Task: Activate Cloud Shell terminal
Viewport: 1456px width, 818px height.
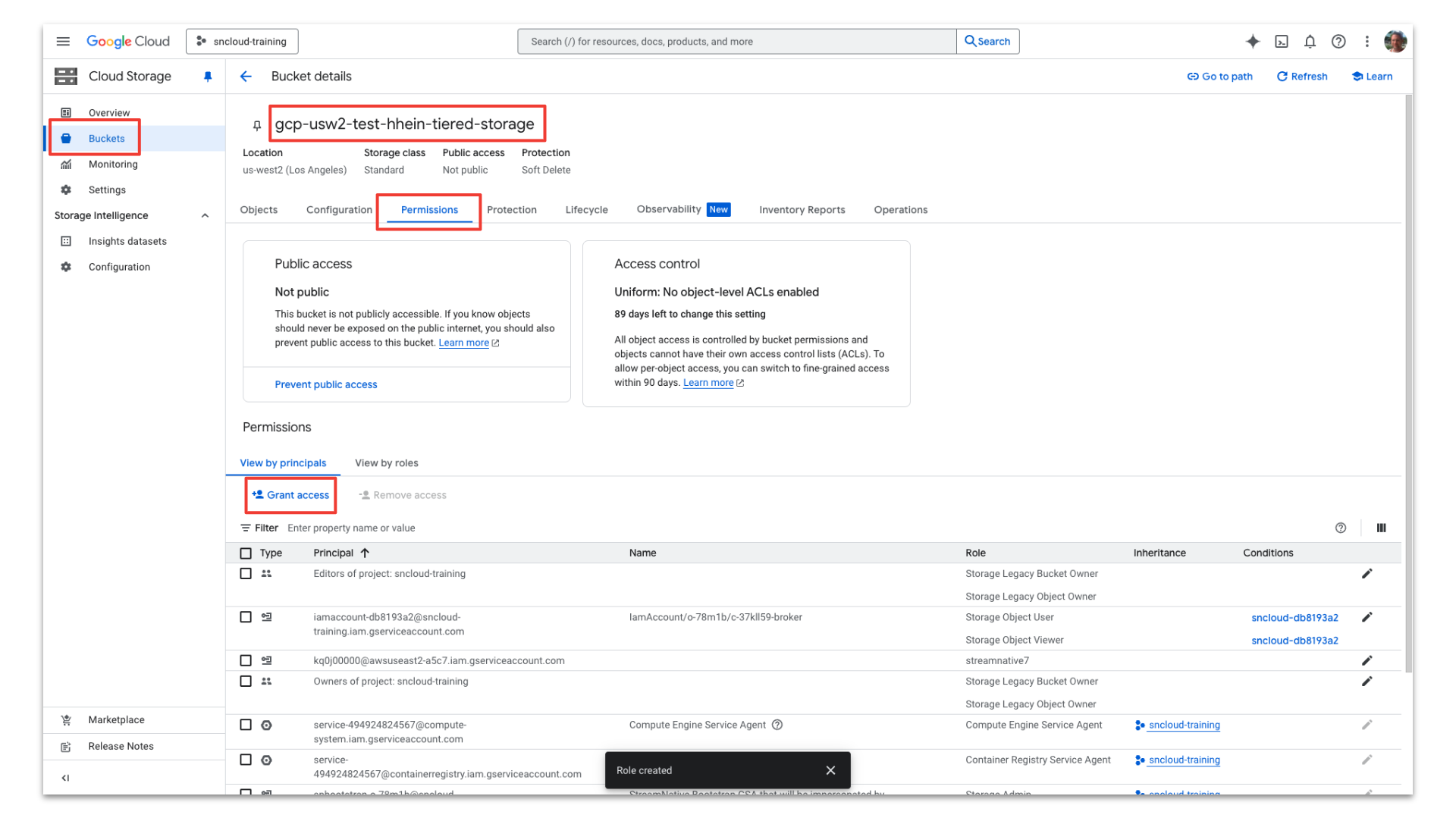Action: click(x=1282, y=42)
